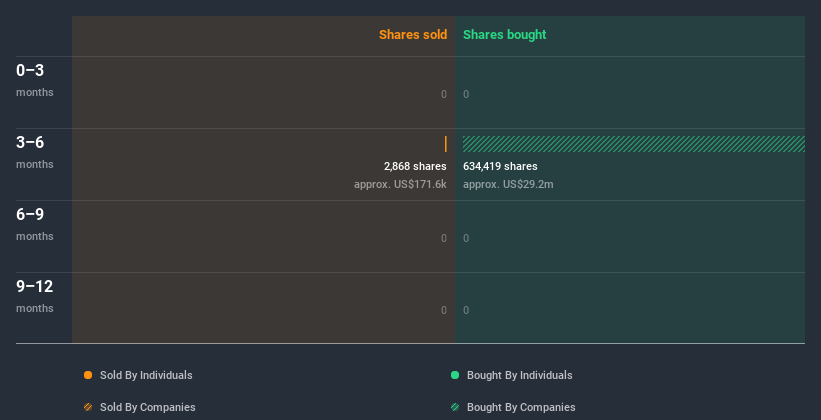Click the approx. US$29.2m amount
Screen dimensions: 821x420
(x=508, y=184)
